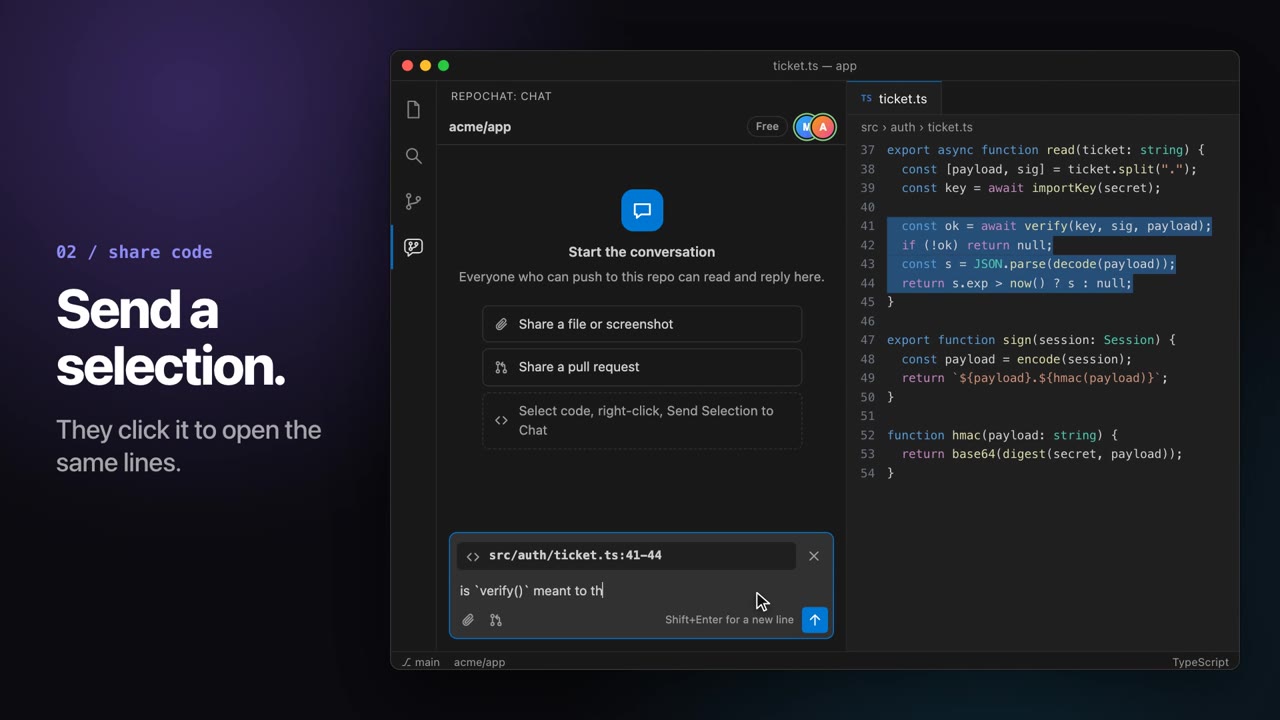Click the REPOCHAT: CHAT panel header

tap(501, 96)
